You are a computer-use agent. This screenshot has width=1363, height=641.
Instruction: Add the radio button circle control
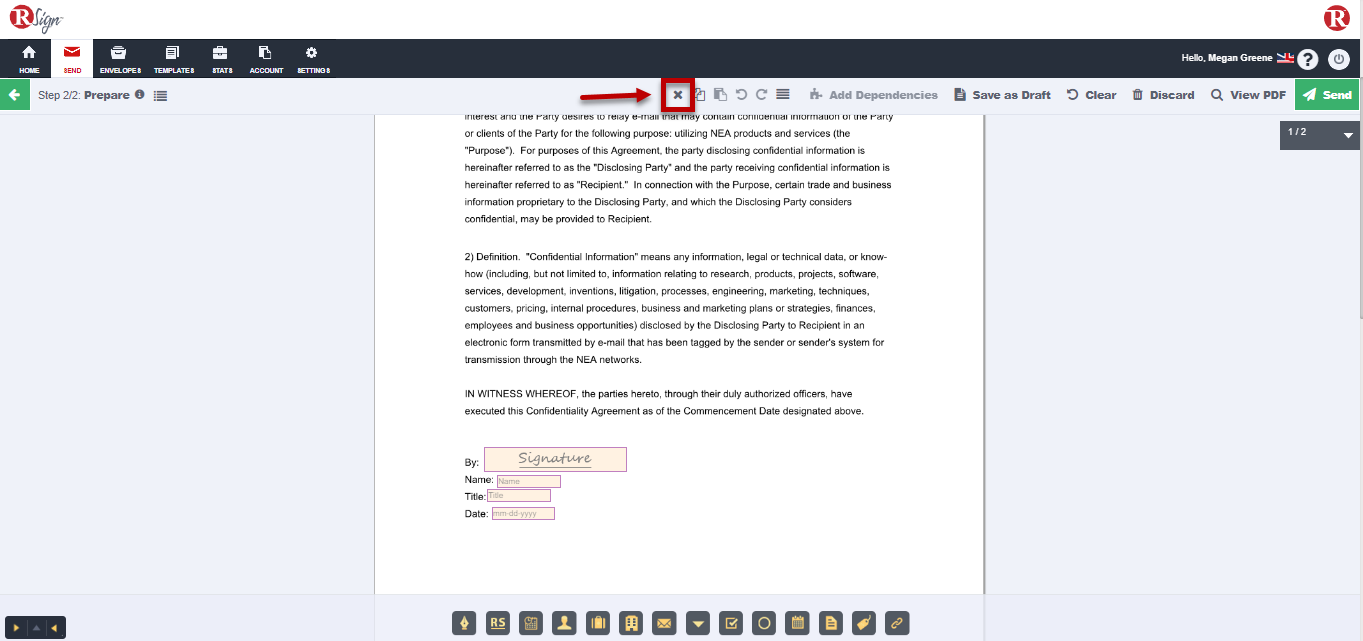[764, 623]
